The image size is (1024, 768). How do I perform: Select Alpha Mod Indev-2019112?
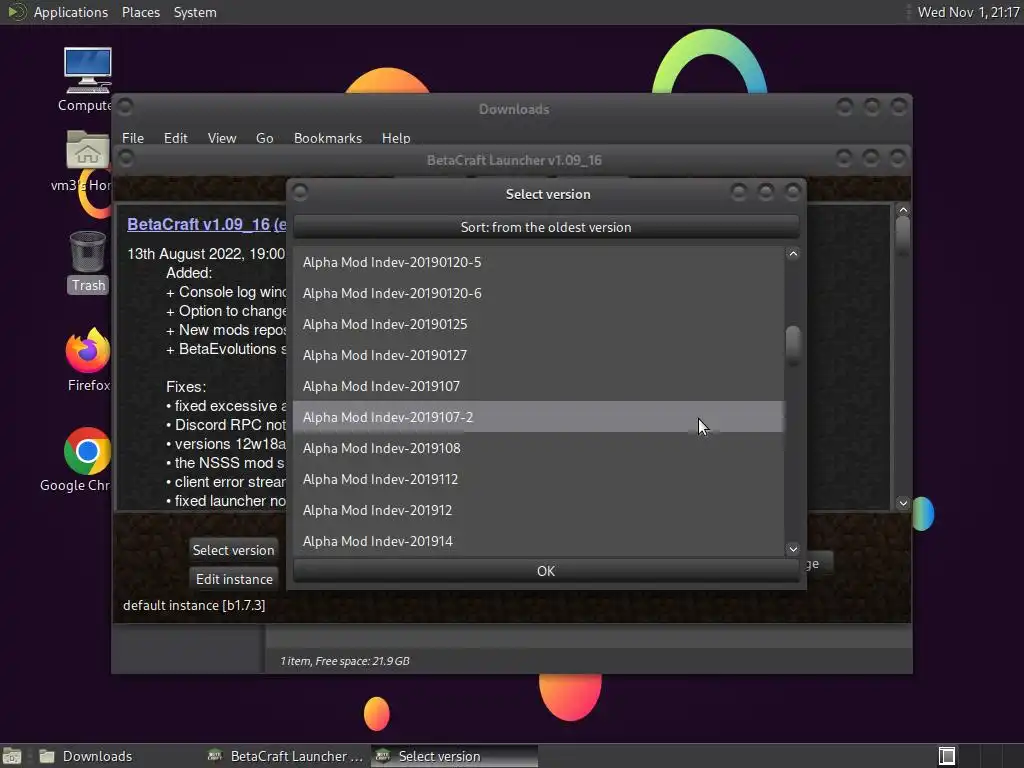click(x=538, y=479)
